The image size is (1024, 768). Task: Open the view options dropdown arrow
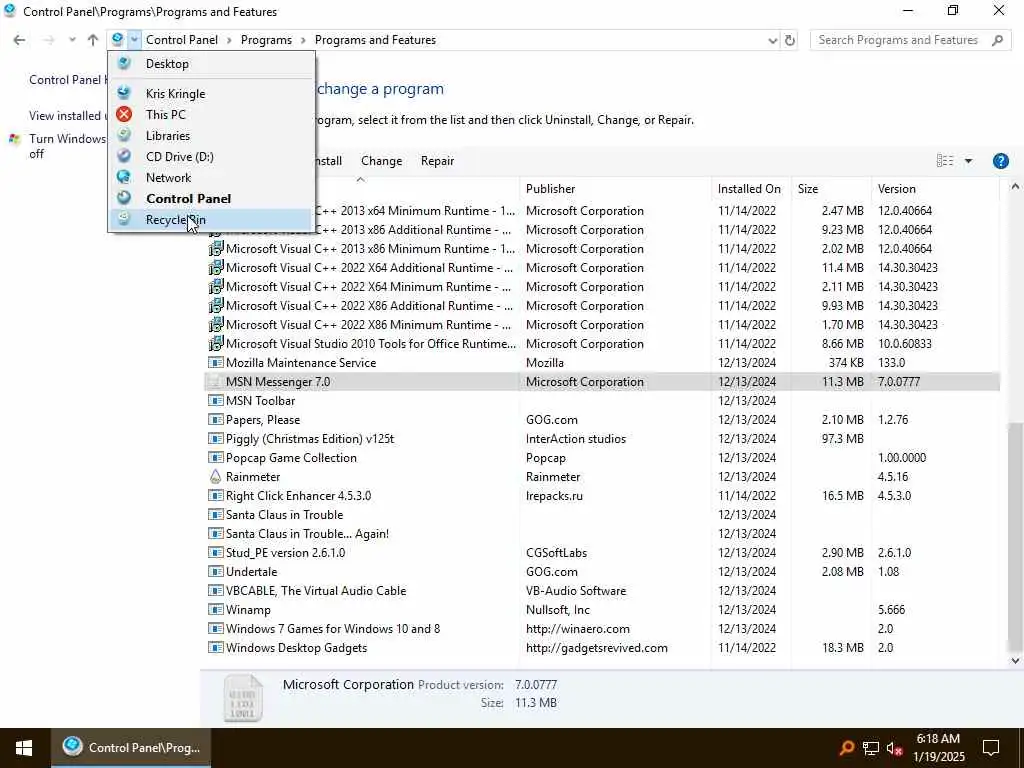tap(968, 161)
